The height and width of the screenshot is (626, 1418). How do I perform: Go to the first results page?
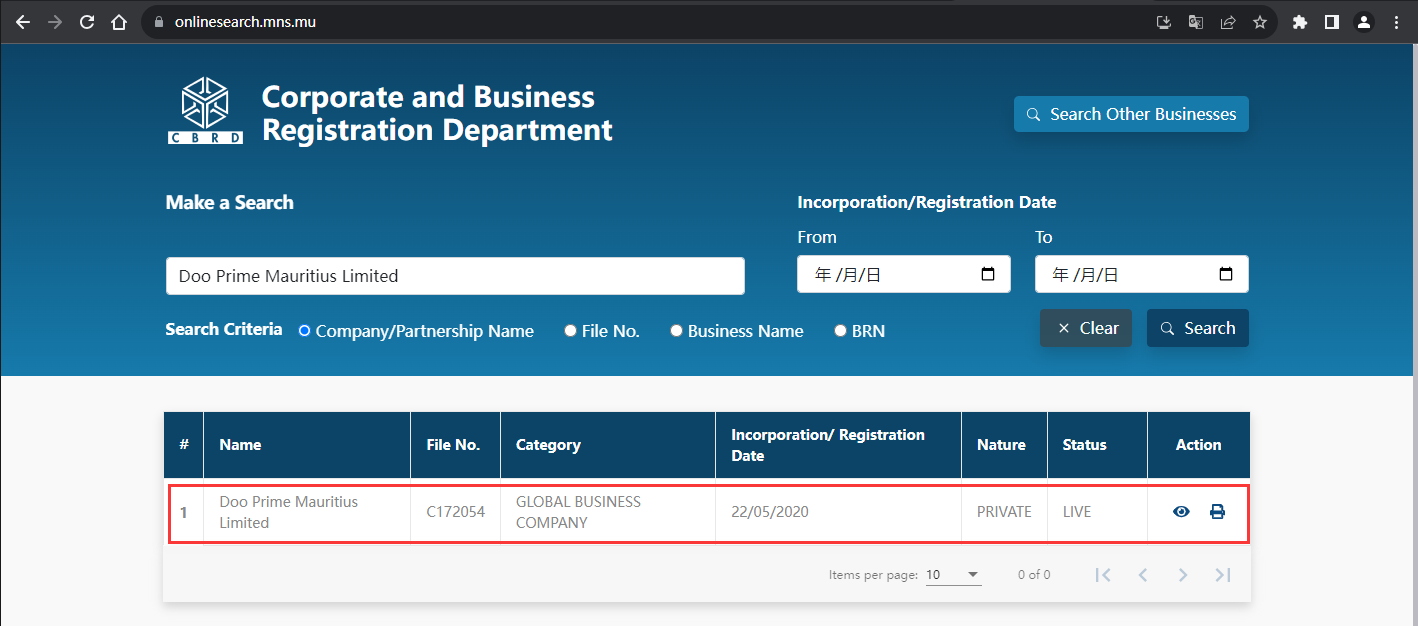[x=1103, y=575]
